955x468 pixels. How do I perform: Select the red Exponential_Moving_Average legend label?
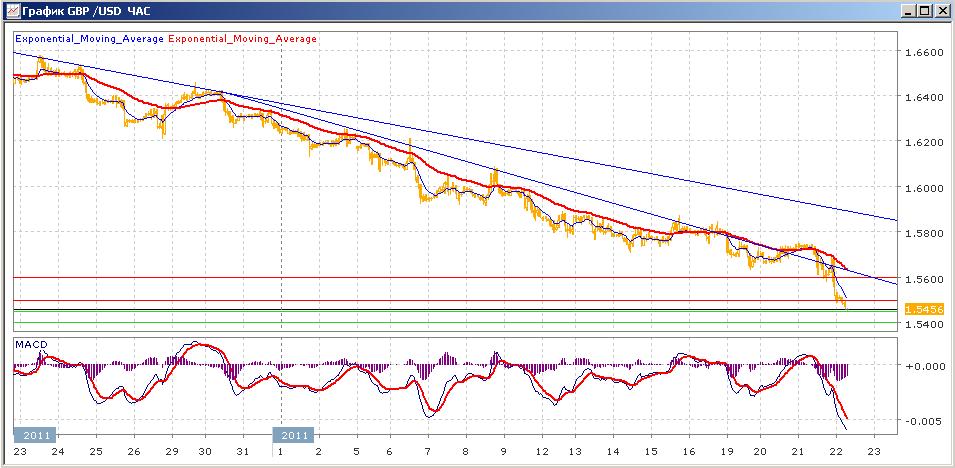(x=244, y=39)
